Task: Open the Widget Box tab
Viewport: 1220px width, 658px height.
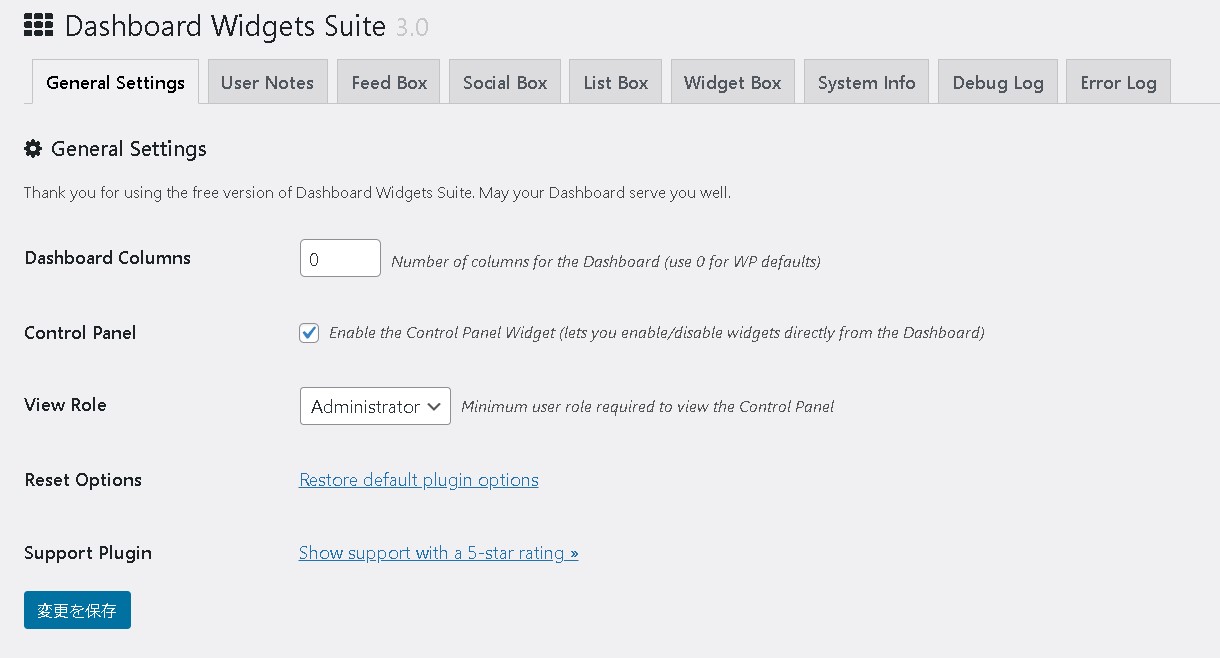Action: click(732, 82)
